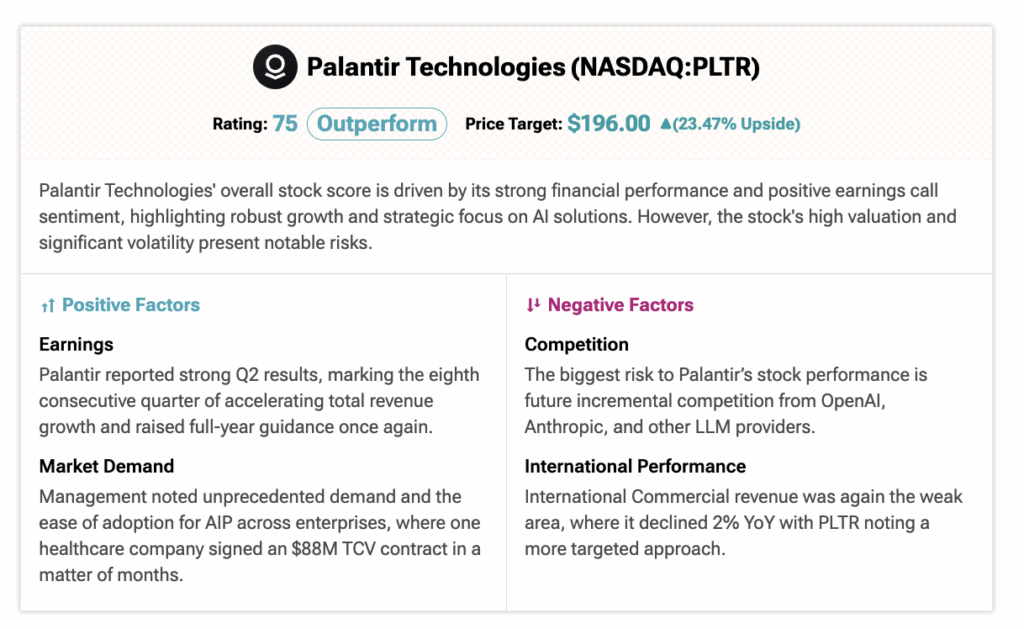Viewport: 1024px width, 629px height.
Task: Click the Earnings subheading
Action: click(x=76, y=344)
